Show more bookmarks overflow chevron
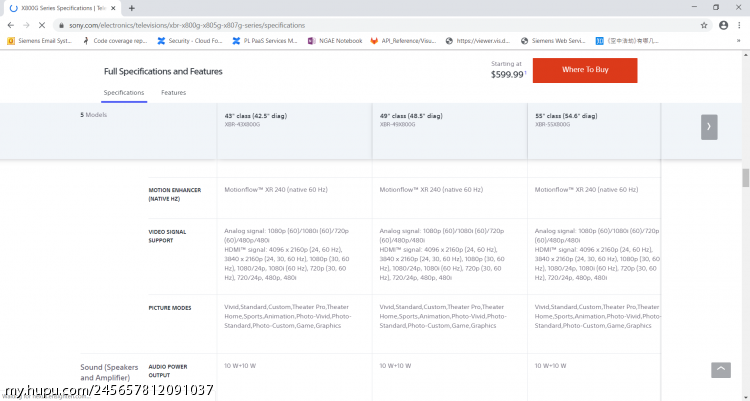This screenshot has height=401, width=750. coord(739,41)
